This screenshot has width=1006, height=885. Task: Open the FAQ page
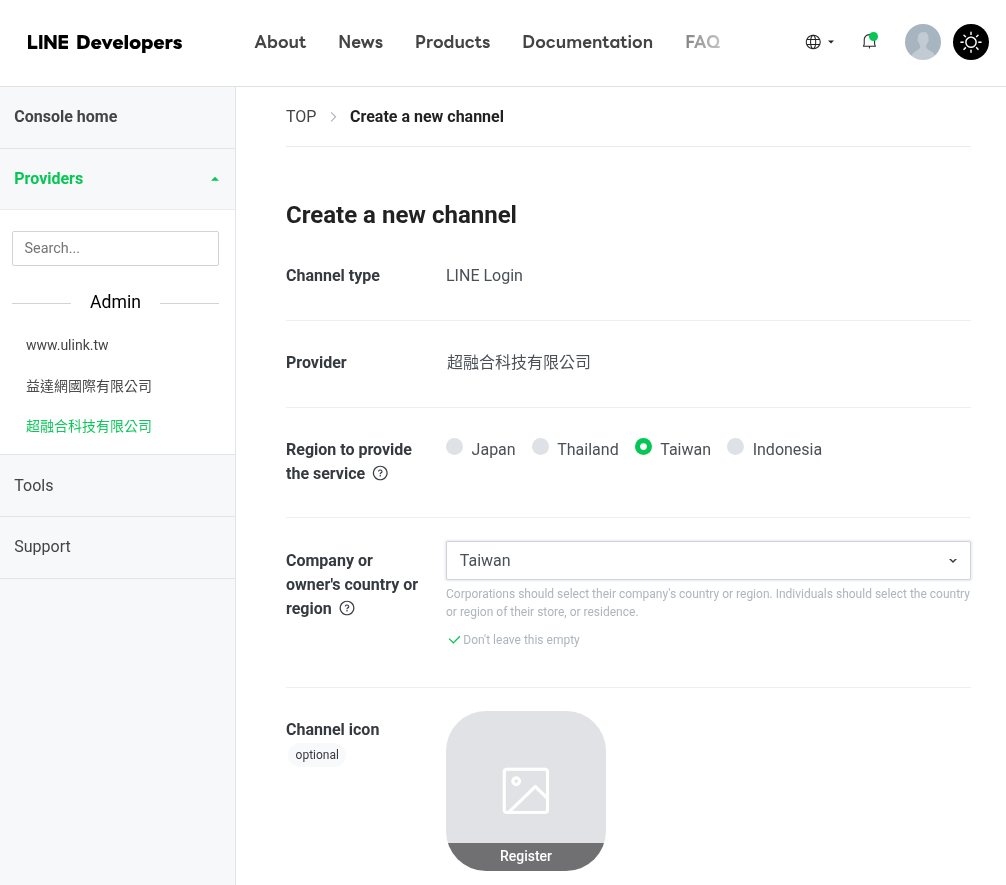(x=703, y=42)
